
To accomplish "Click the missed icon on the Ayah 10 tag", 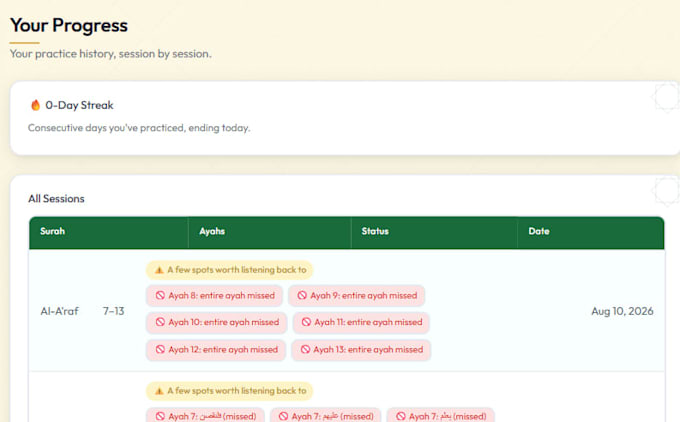I will [160, 322].
